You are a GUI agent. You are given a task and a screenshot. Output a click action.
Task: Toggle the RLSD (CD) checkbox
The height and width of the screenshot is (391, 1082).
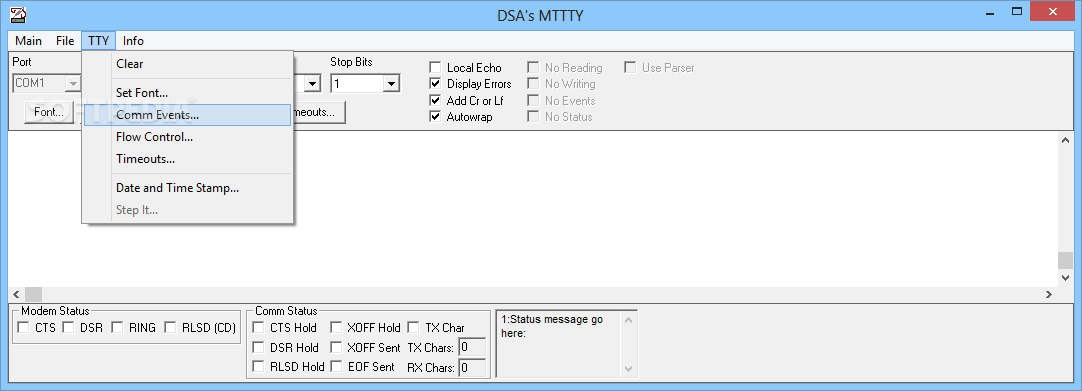coord(170,328)
